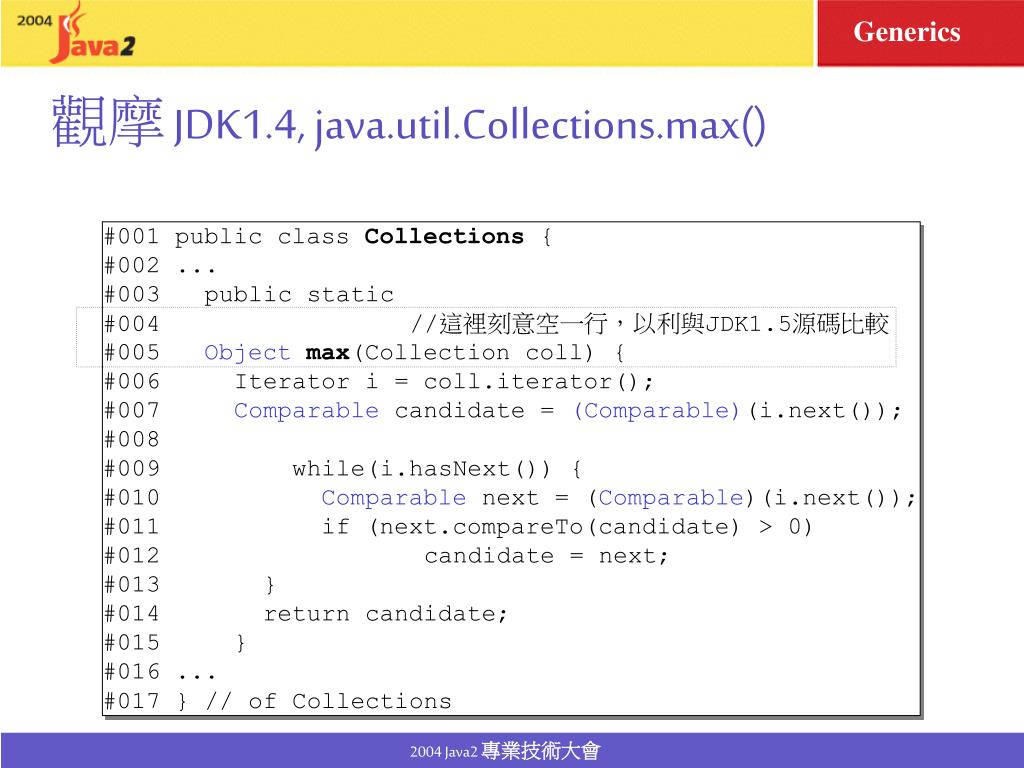The image size is (1024, 768).
Task: Click the slide title mentioning java.util.Collections.max()
Action: pos(409,123)
